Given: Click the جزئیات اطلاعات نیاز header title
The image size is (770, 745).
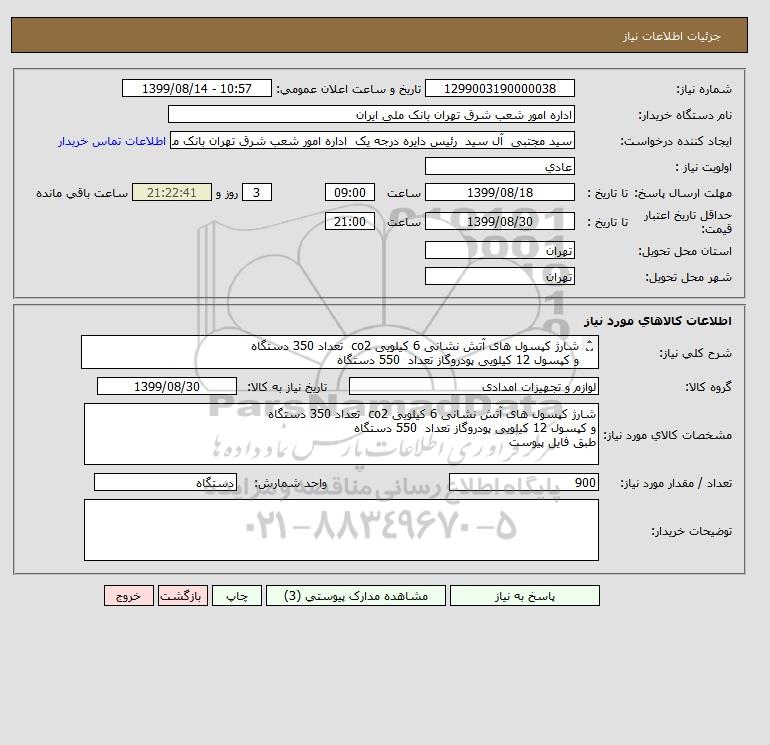Looking at the screenshot, I should [671, 36].
